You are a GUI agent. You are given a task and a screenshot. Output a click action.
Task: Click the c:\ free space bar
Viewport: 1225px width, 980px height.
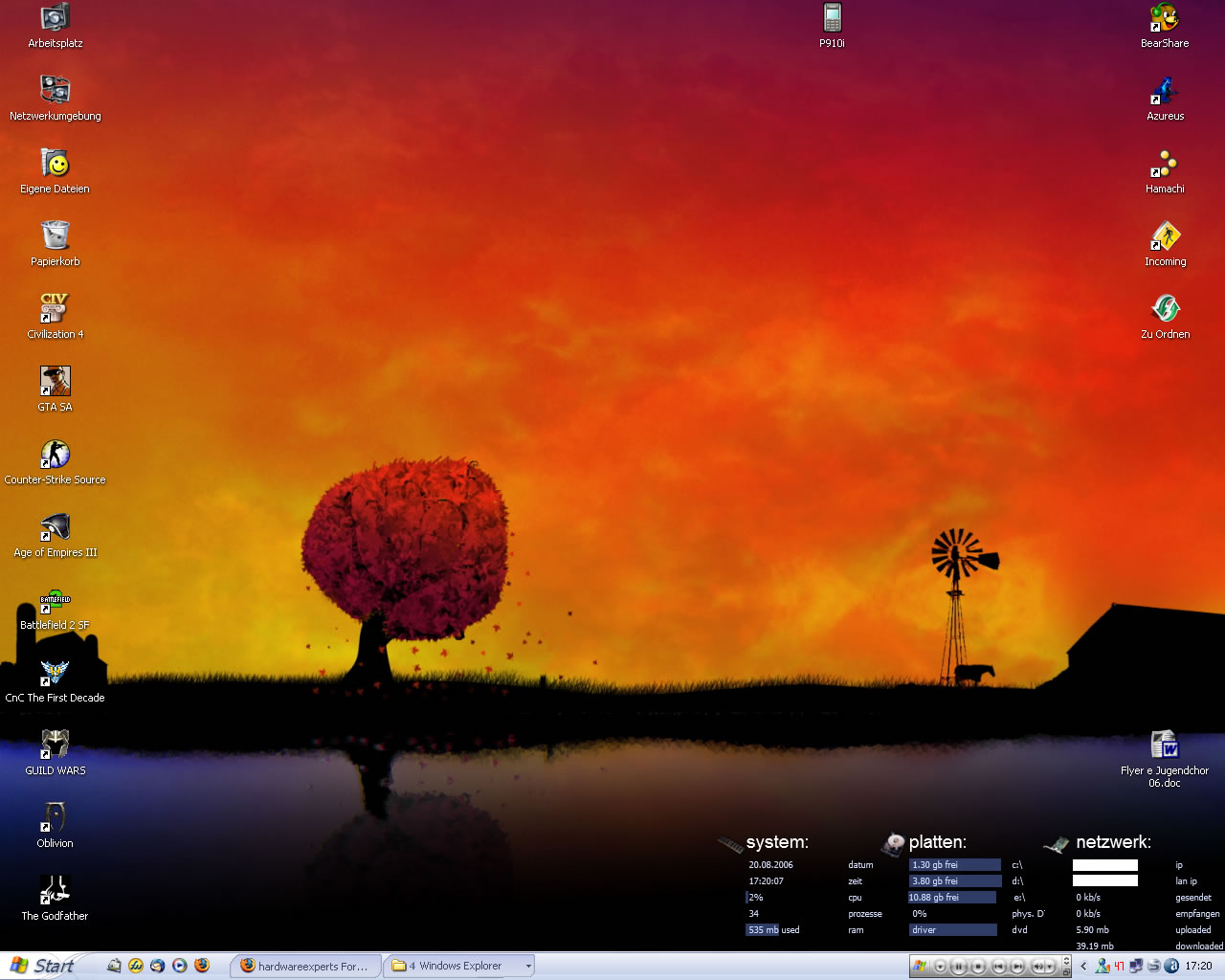click(x=954, y=865)
